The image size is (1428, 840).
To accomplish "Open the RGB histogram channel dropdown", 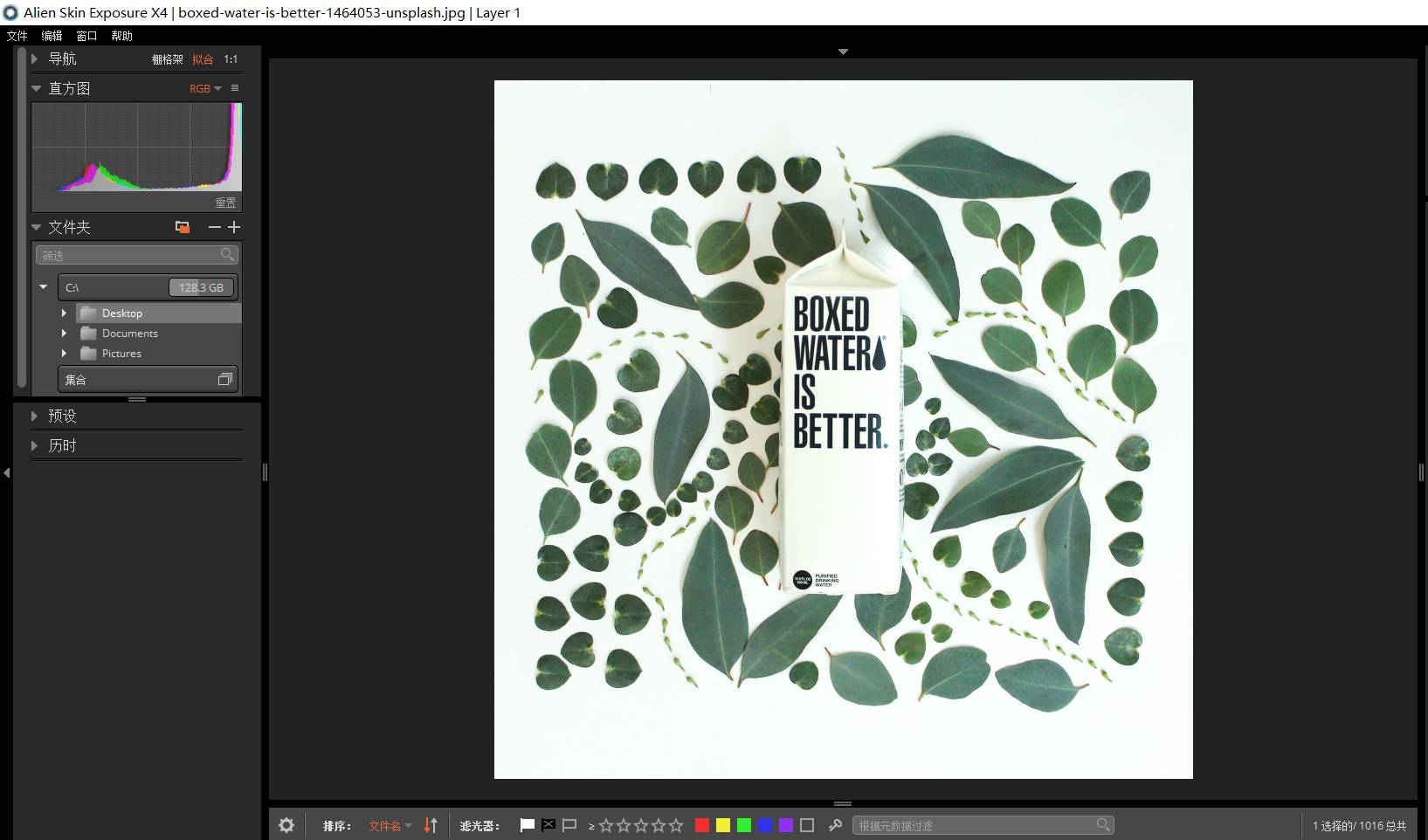I will pos(205,88).
